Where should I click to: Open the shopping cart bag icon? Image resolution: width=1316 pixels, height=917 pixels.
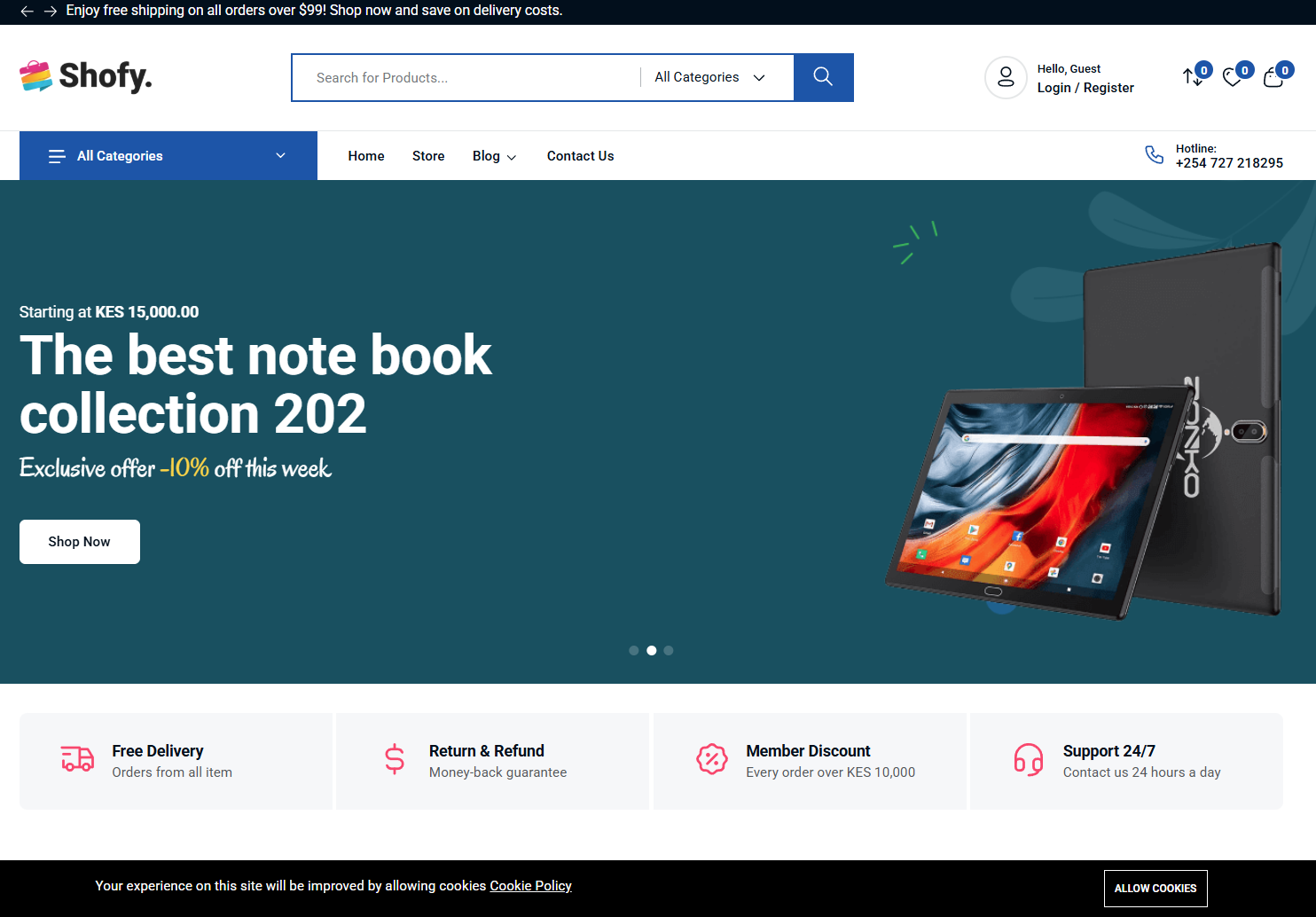click(1273, 78)
